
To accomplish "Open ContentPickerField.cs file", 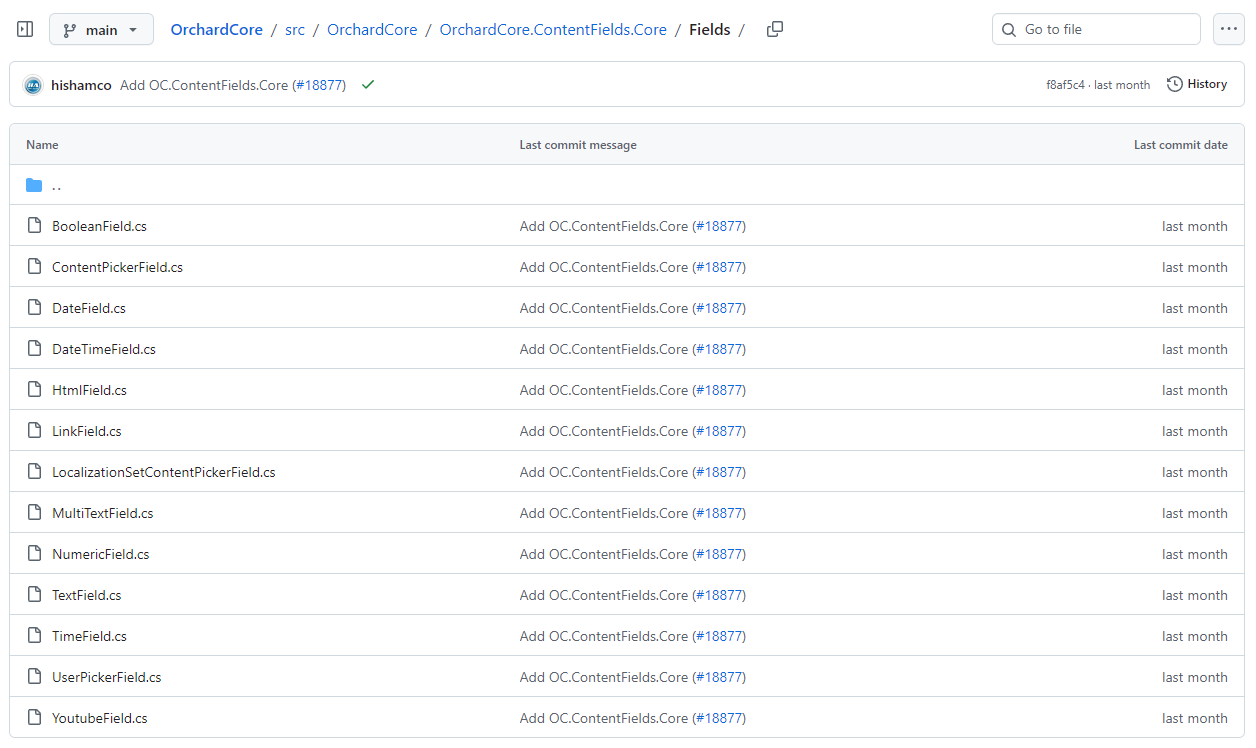I will (117, 267).
